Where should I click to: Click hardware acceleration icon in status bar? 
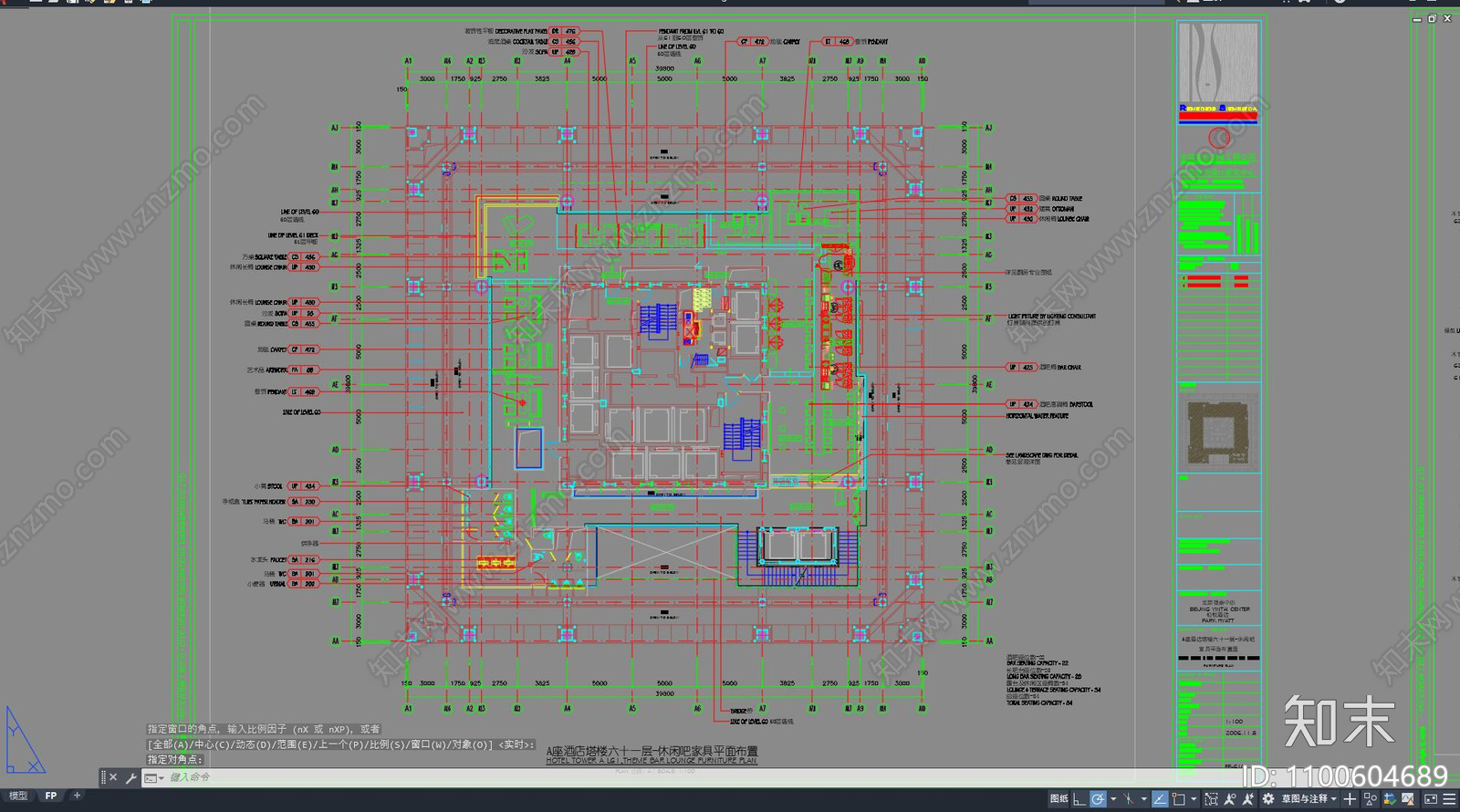[x=1390, y=799]
